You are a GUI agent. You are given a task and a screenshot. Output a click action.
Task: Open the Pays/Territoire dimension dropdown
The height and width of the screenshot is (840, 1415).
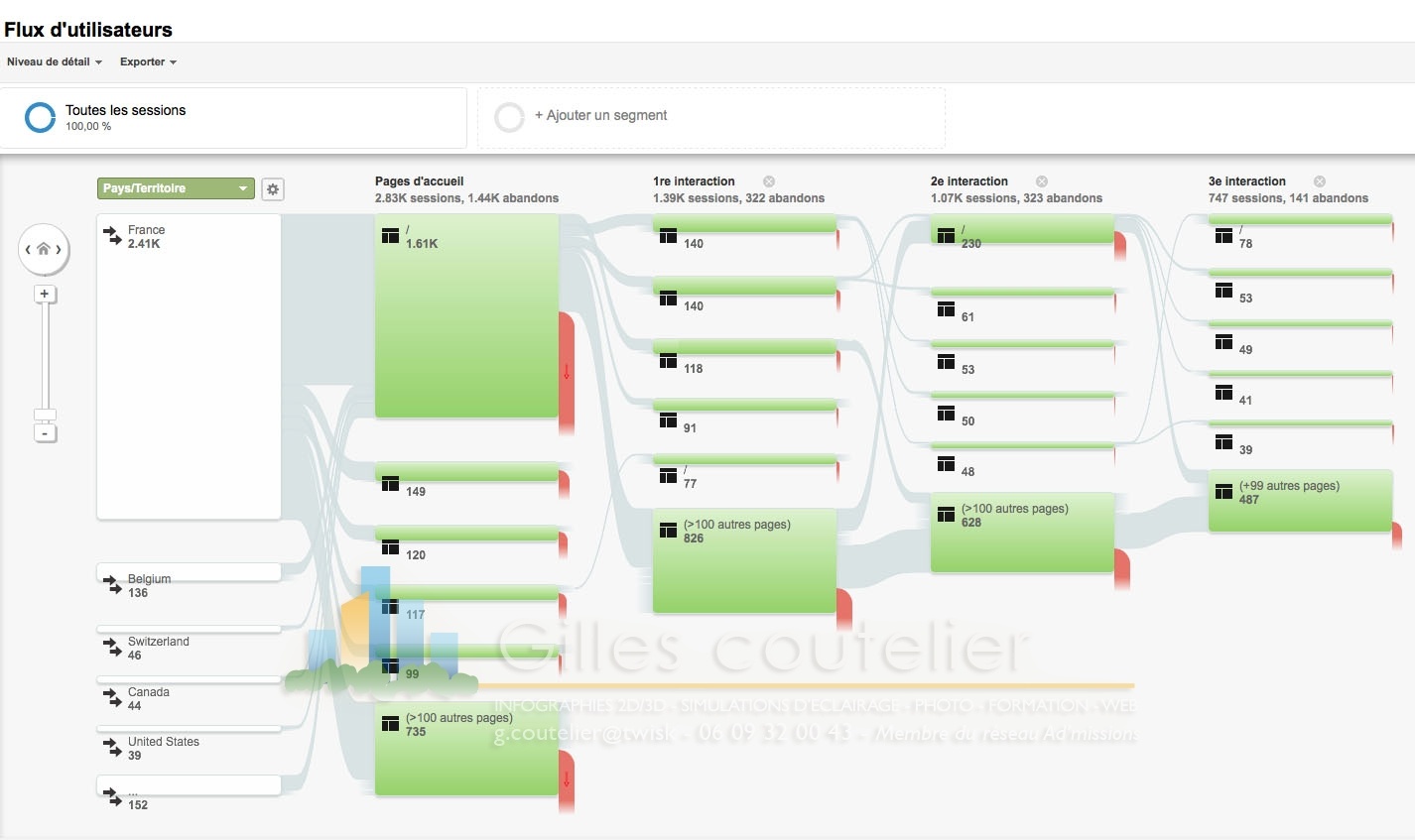click(x=176, y=188)
